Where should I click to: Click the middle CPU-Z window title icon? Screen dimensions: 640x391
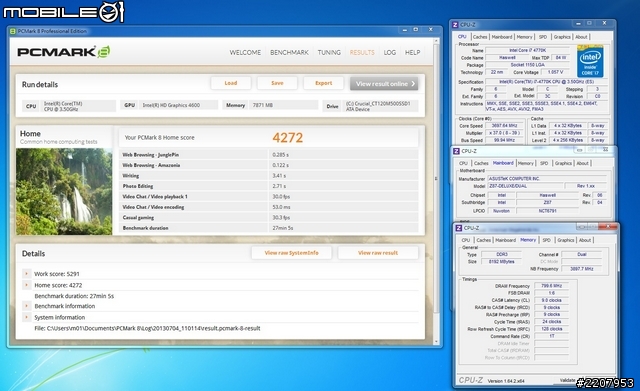coord(456,151)
